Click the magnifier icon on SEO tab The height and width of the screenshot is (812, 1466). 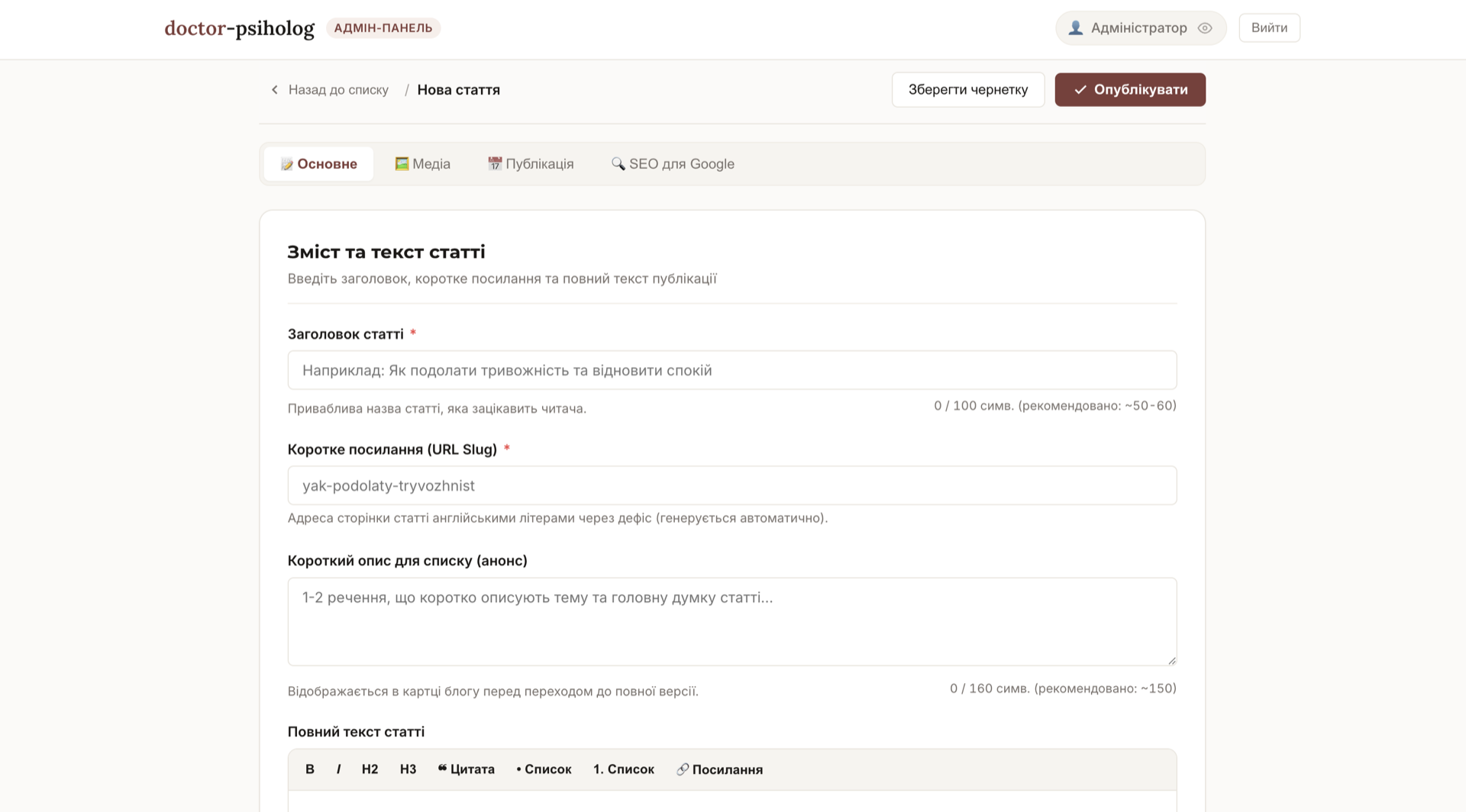click(x=618, y=163)
